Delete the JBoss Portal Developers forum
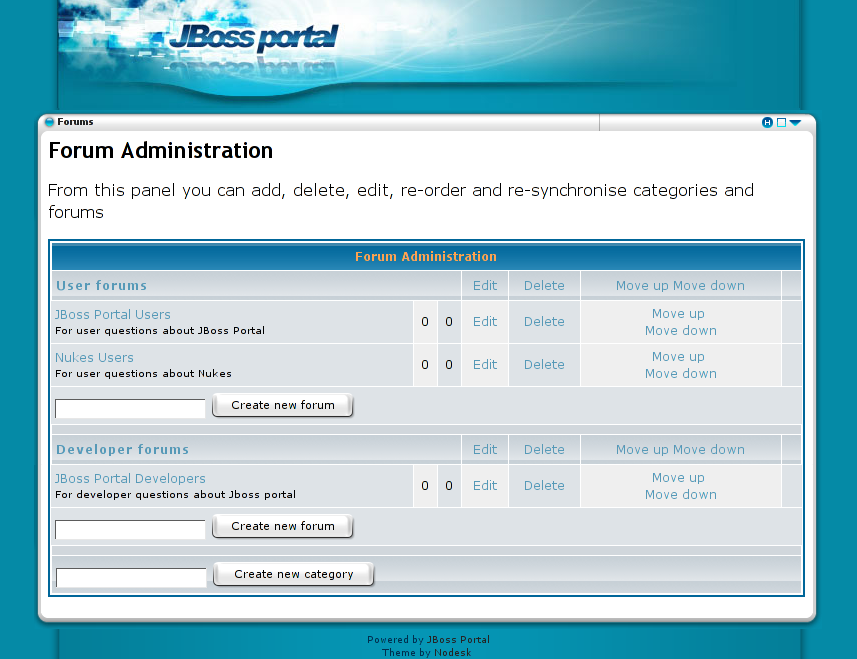Image resolution: width=857 pixels, height=659 pixels. (544, 485)
